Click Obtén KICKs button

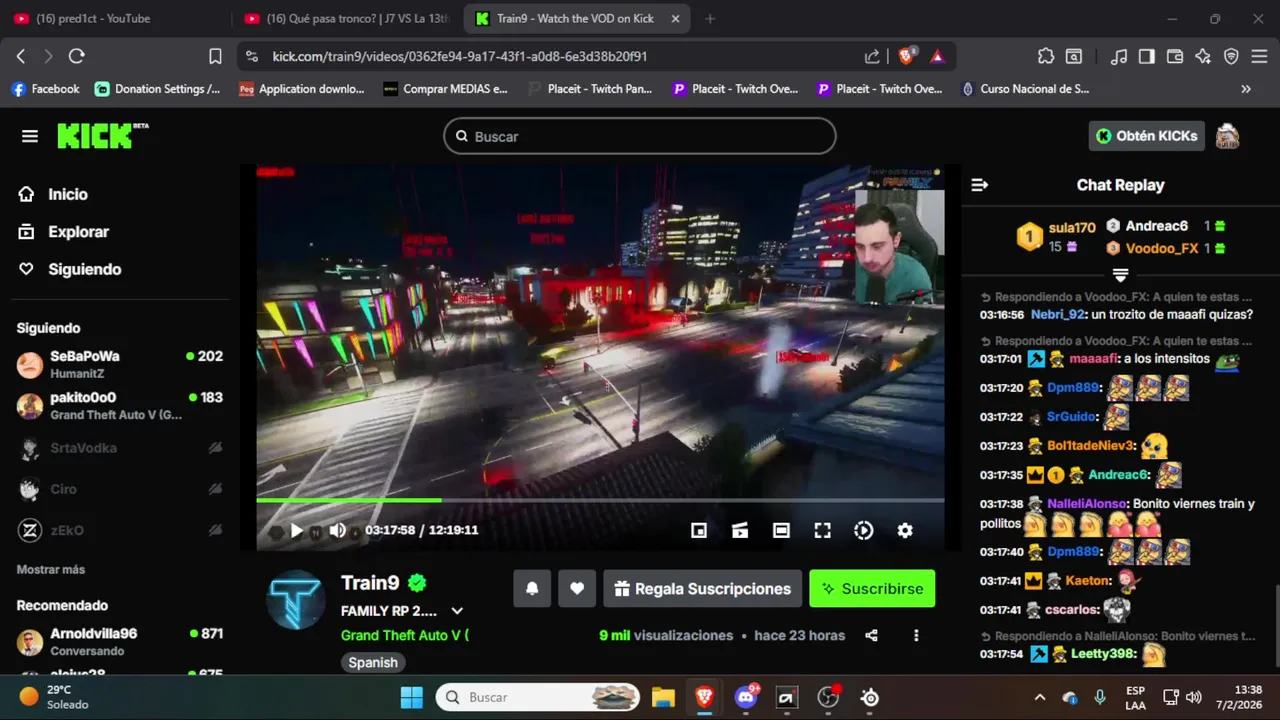point(1146,136)
